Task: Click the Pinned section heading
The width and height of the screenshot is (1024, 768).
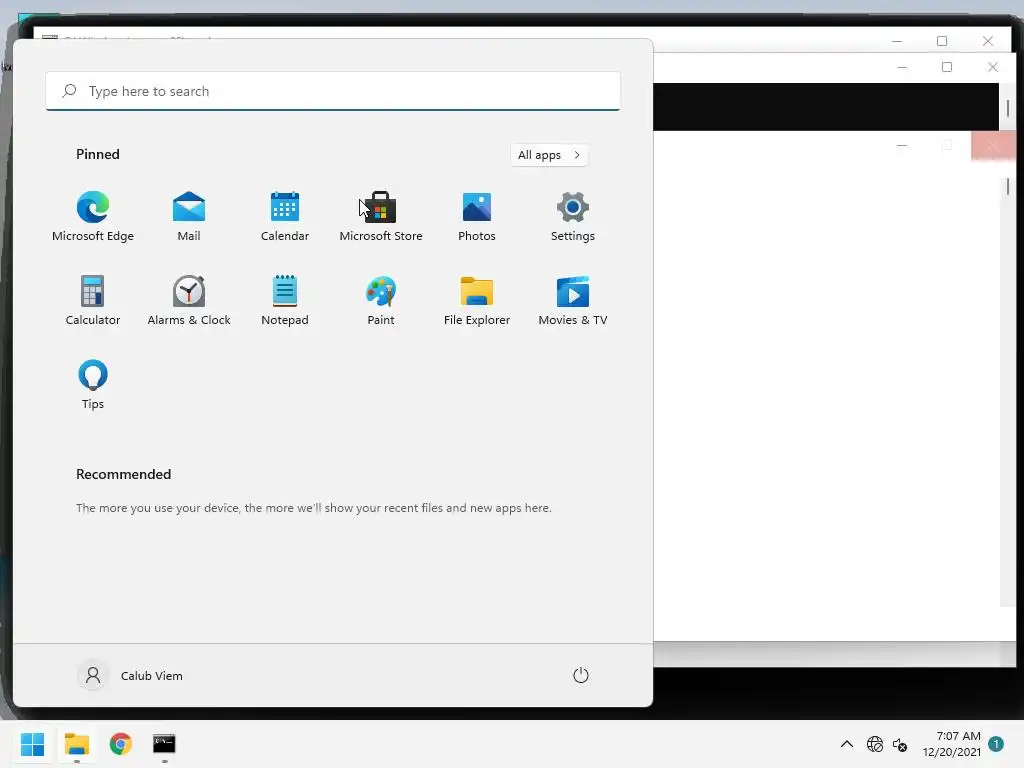Action: click(x=98, y=154)
